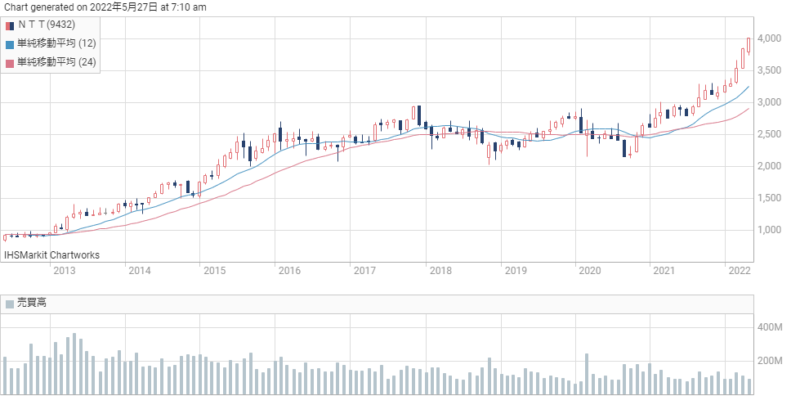The width and height of the screenshot is (800, 396).
Task: Click the 1,000 price axis label
Action: [x=770, y=230]
